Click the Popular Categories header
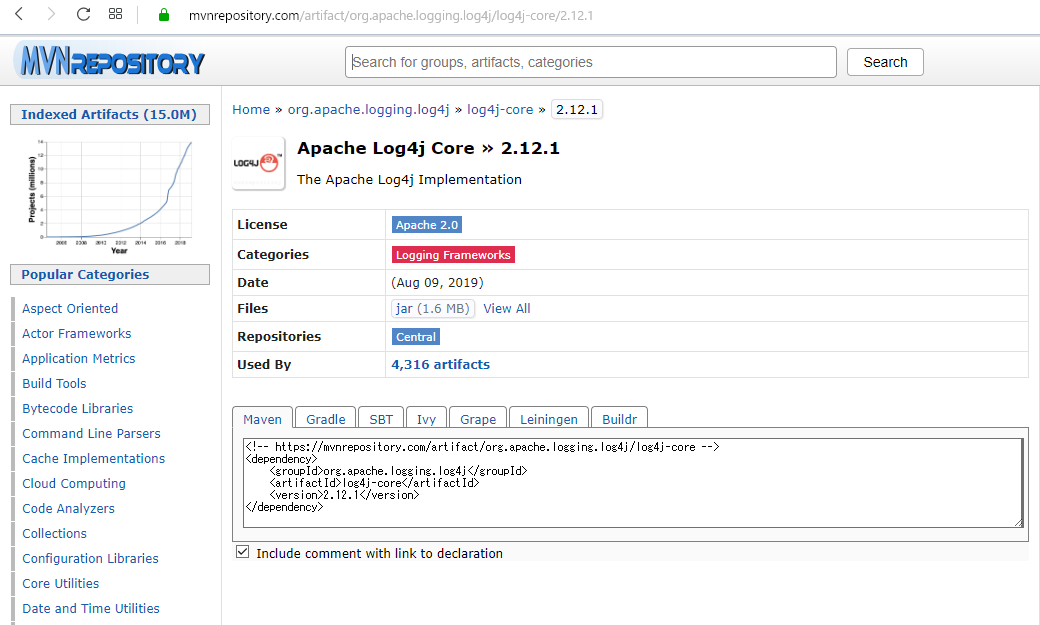Screen dimensions: 1040x625 tap(109, 274)
